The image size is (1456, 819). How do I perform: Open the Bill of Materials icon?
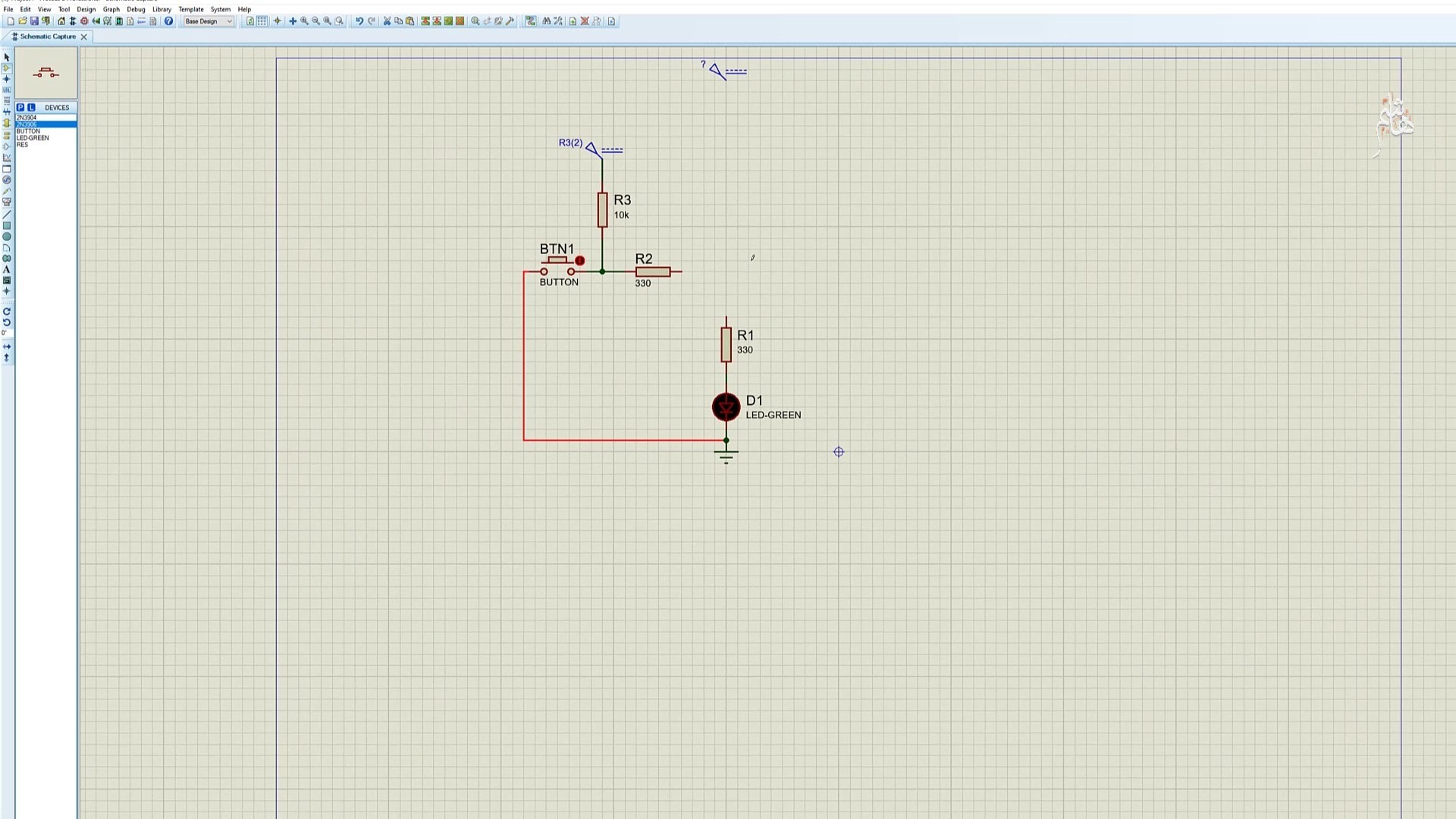click(130, 21)
